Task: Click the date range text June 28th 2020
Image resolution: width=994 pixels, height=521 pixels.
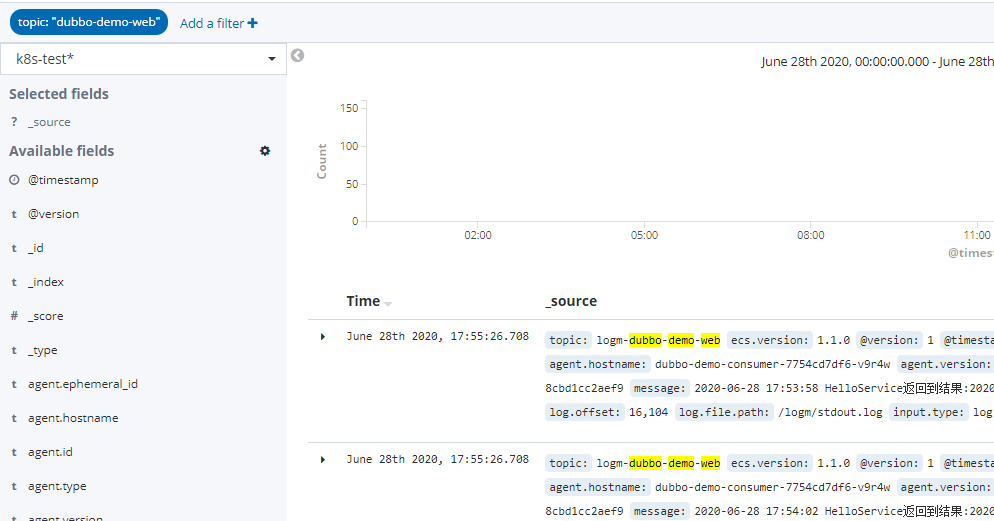Action: pos(877,61)
